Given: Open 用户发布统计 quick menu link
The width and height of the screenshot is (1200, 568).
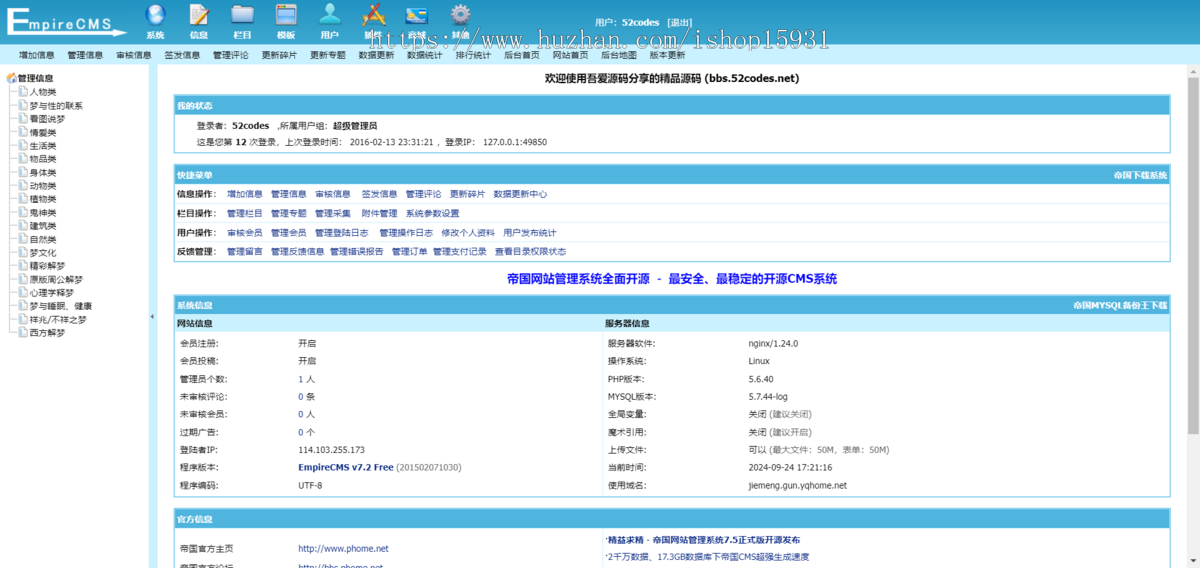Looking at the screenshot, I should pyautogui.click(x=530, y=232).
